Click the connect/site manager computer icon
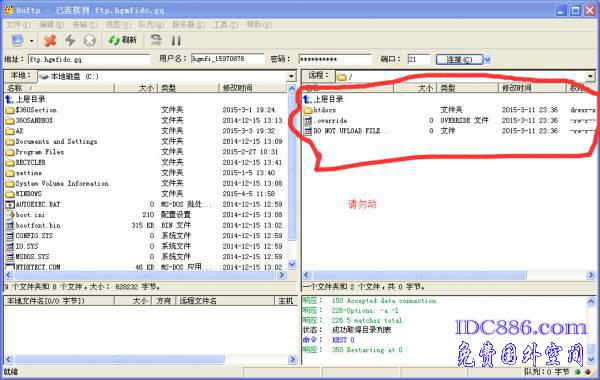 tap(18, 40)
